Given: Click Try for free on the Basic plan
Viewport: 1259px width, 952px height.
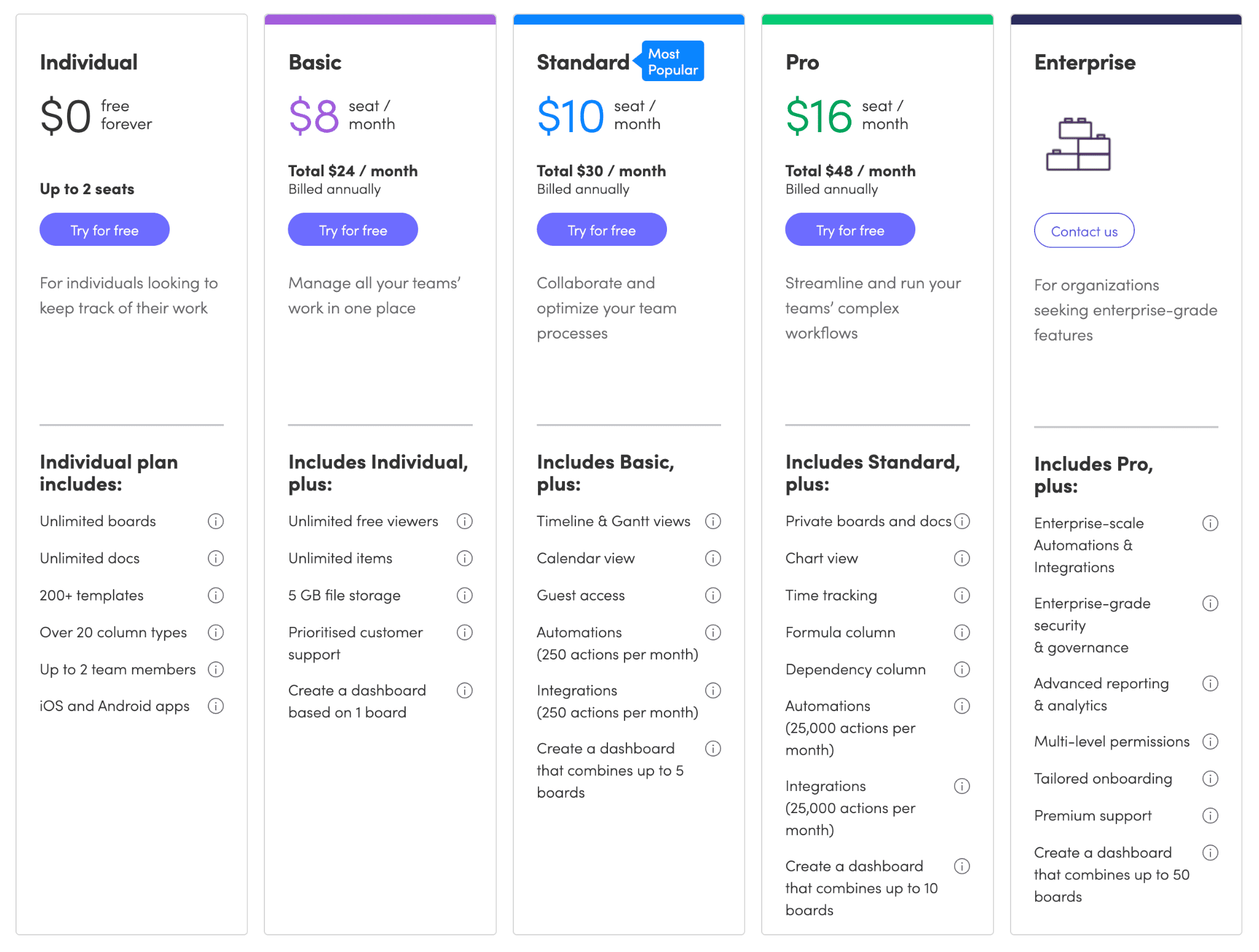Looking at the screenshot, I should 354,230.
